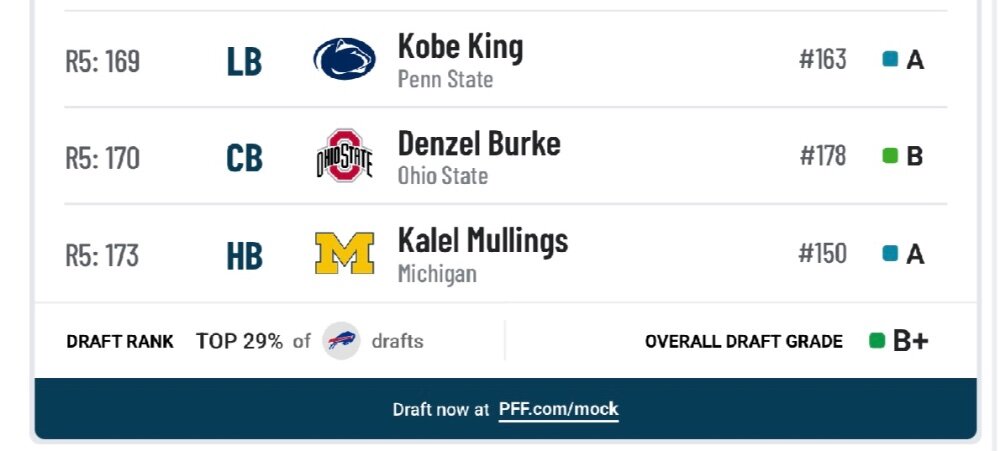Click the Michigan block M logo

coord(344,253)
